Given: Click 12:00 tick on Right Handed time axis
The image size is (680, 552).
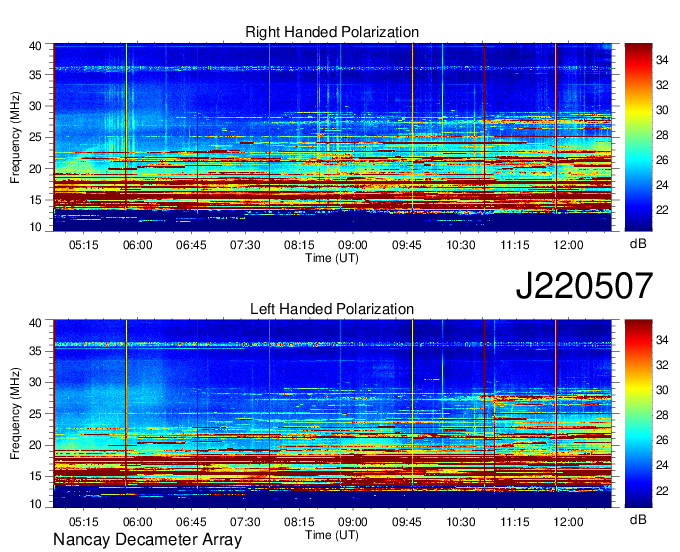Looking at the screenshot, I should click(x=569, y=245).
